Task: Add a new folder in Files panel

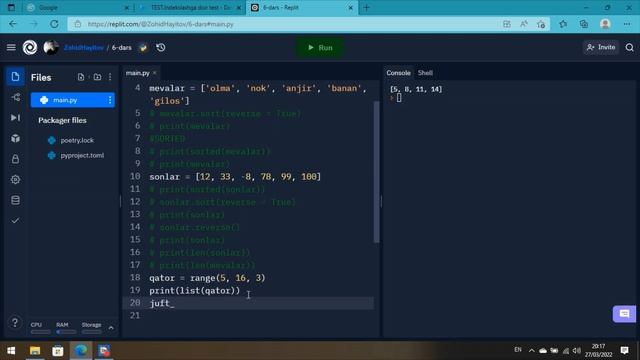Action: (x=97, y=77)
